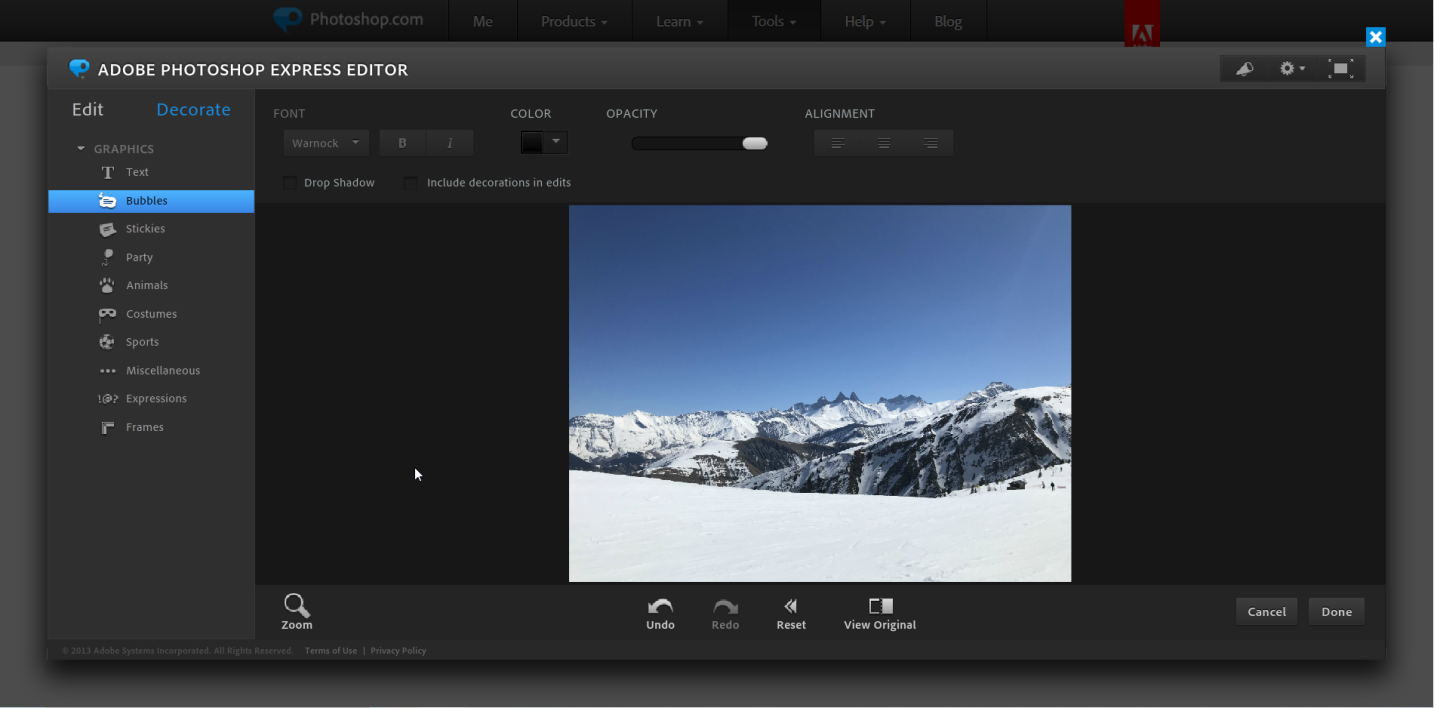Toggle fullscreen mode icon in header
1434x708 pixels.
1340,69
